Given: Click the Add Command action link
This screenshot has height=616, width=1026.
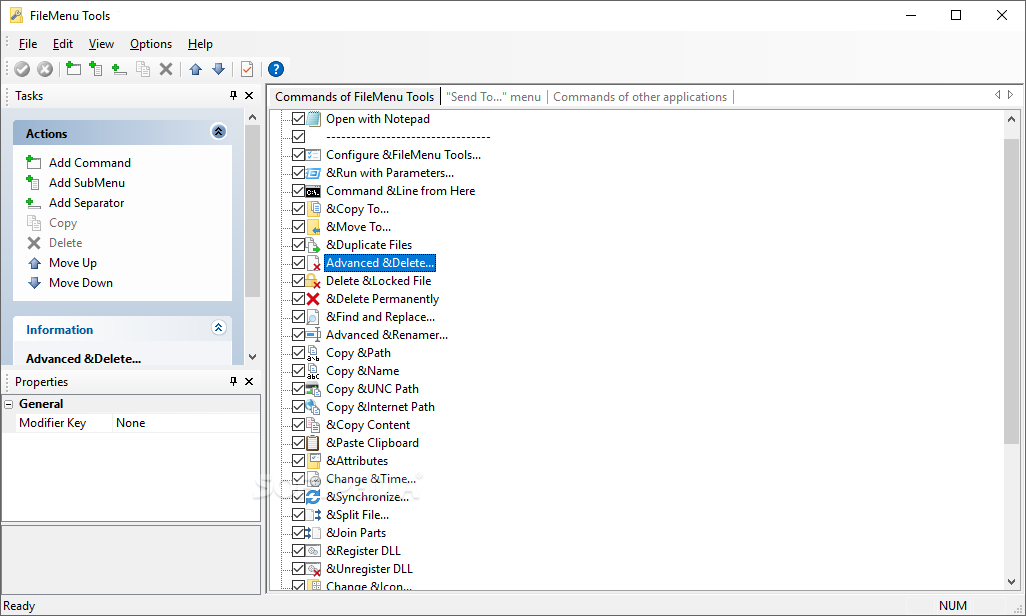Looking at the screenshot, I should point(90,163).
